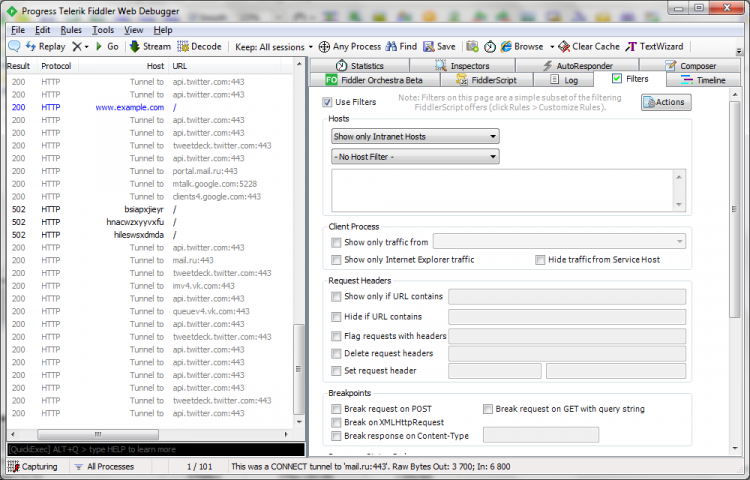The height and width of the screenshot is (480, 750).
Task: Select the 502 hnacwzxyyvxfu session
Action: (x=149, y=222)
